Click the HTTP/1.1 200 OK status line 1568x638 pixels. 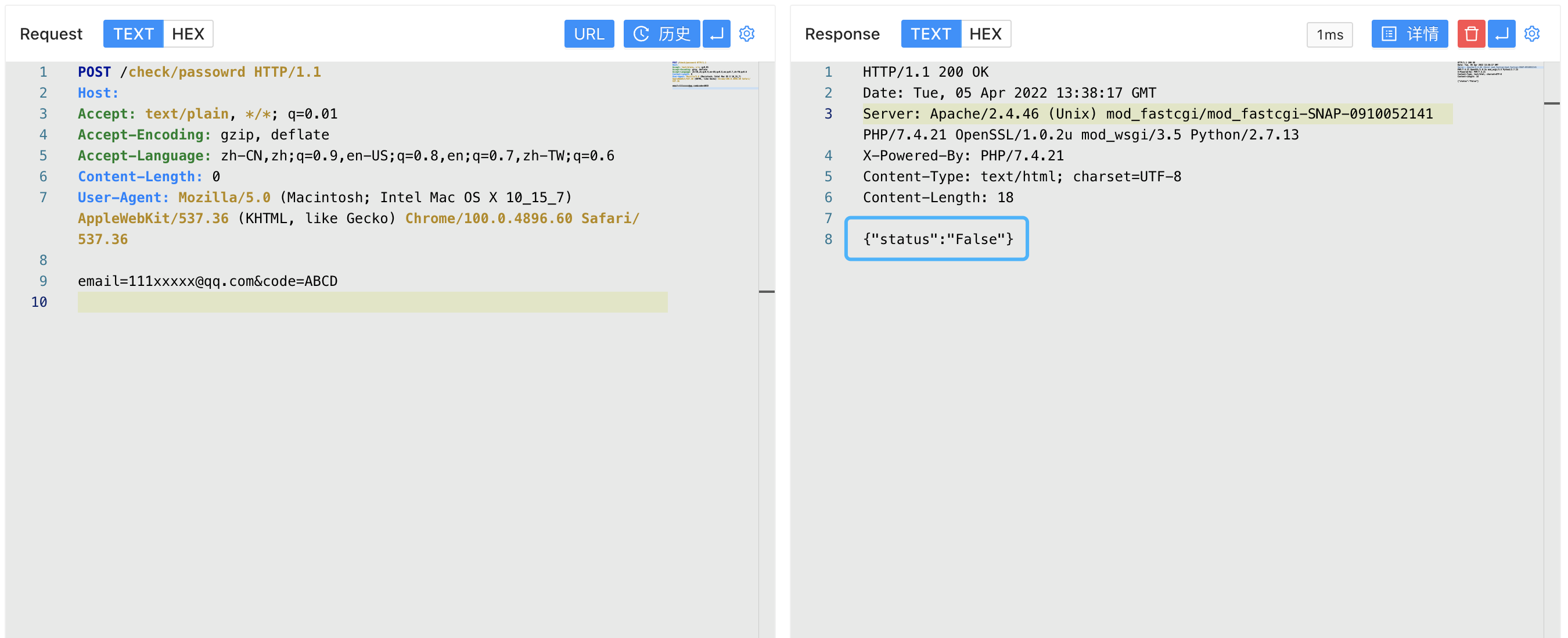click(x=925, y=72)
